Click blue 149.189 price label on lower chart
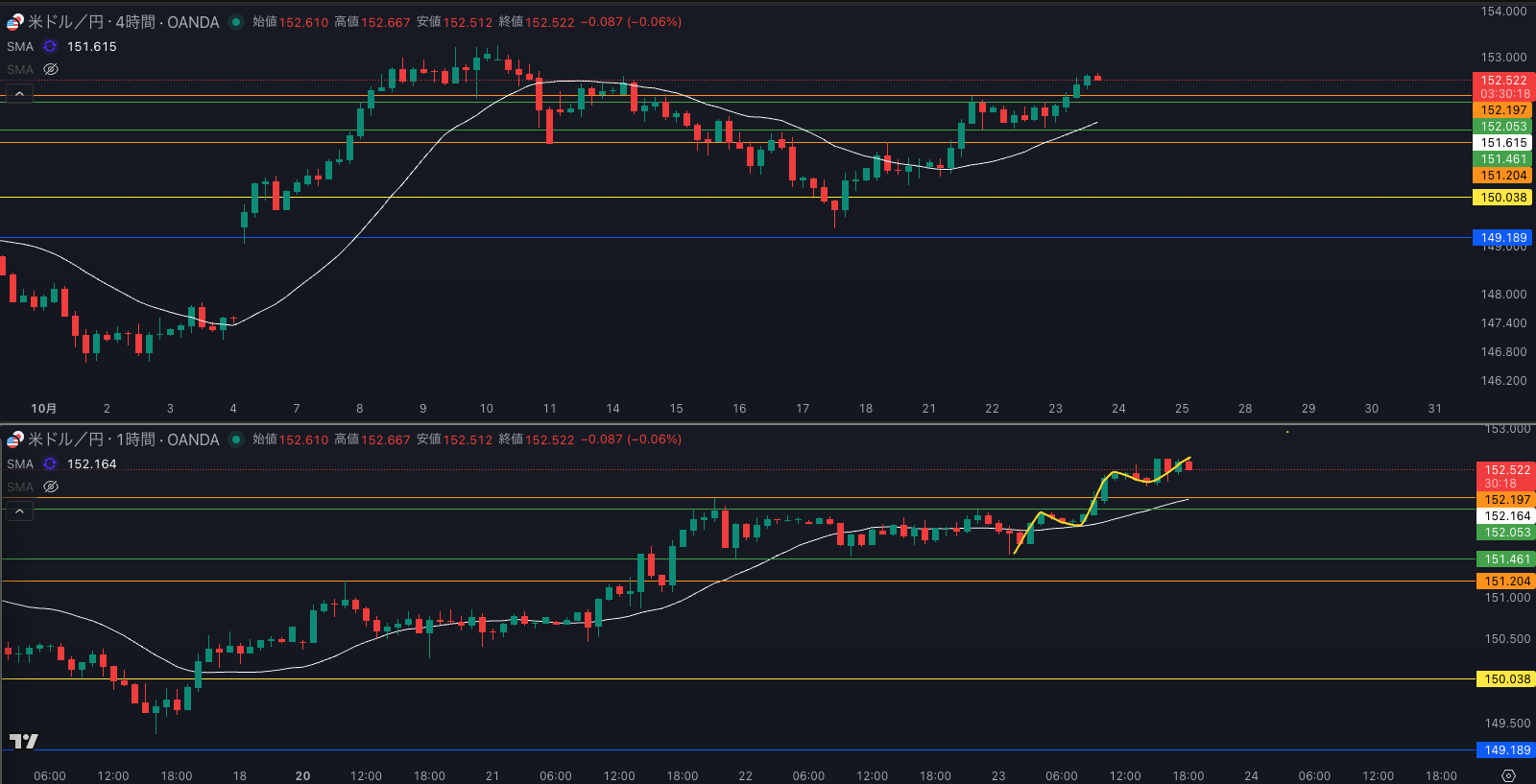The width and height of the screenshot is (1536, 784). 1506,750
